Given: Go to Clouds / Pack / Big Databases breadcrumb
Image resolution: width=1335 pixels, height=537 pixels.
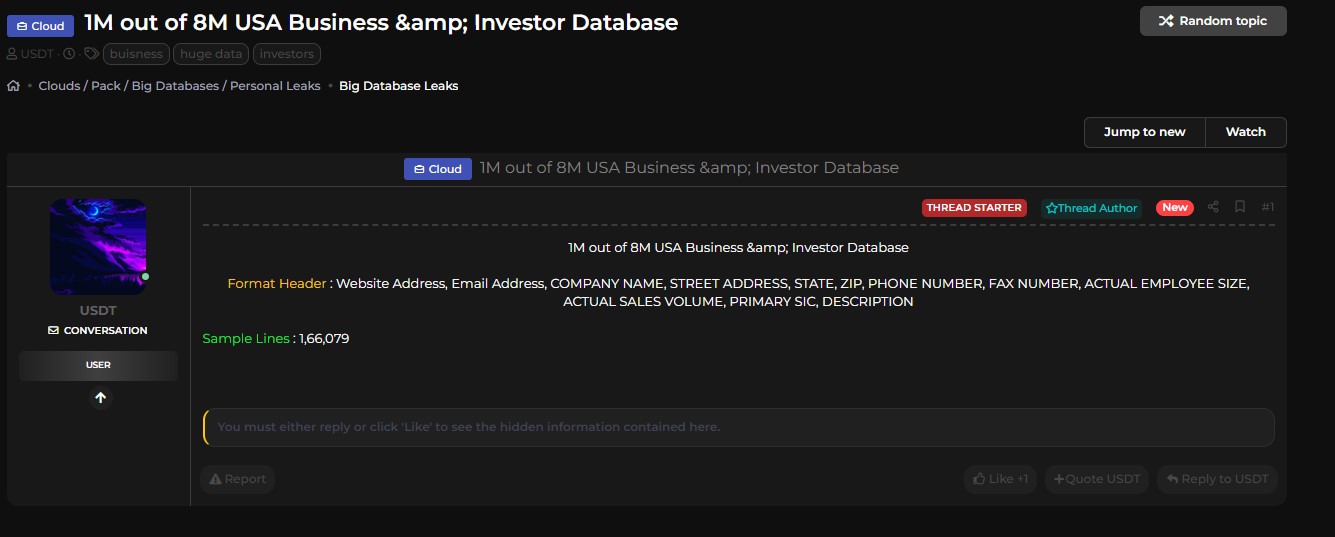Looking at the screenshot, I should 179,86.
